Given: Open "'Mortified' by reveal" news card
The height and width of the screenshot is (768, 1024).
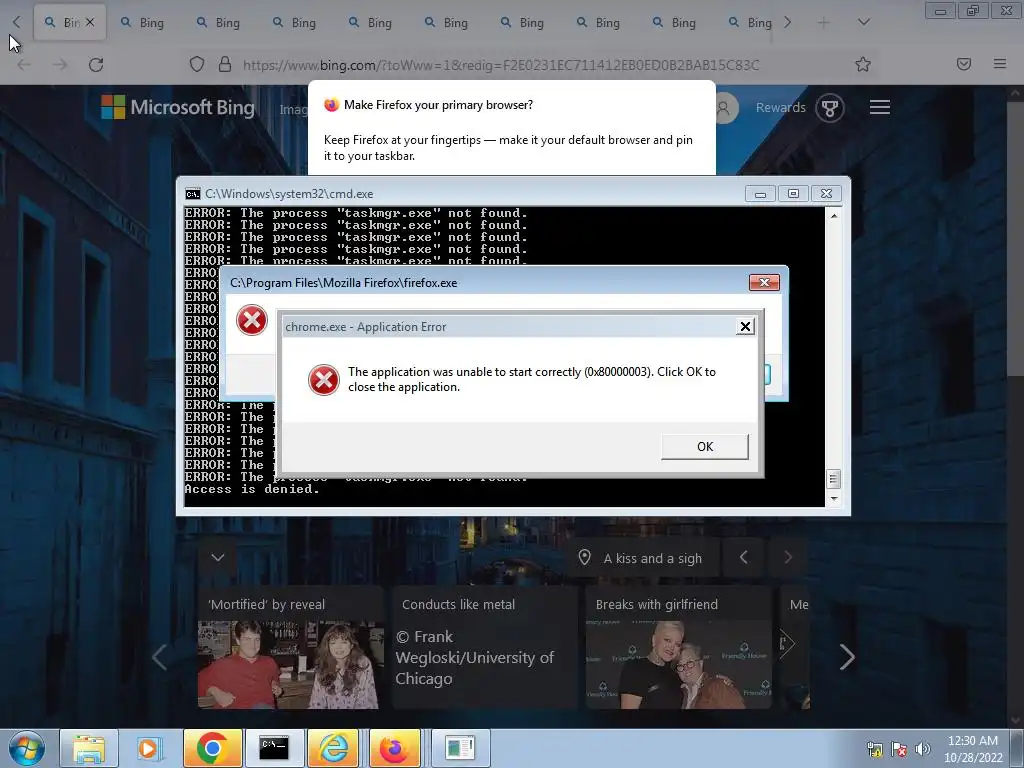Looking at the screenshot, I should click(290, 648).
